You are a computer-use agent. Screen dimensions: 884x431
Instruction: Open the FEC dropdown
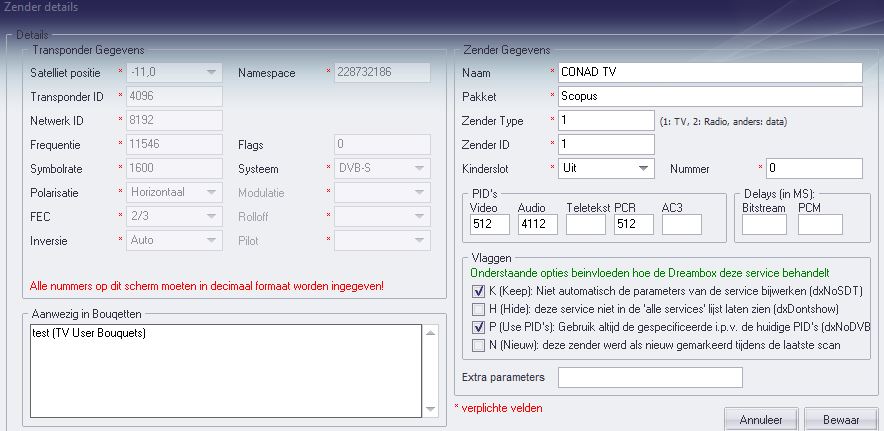211,216
